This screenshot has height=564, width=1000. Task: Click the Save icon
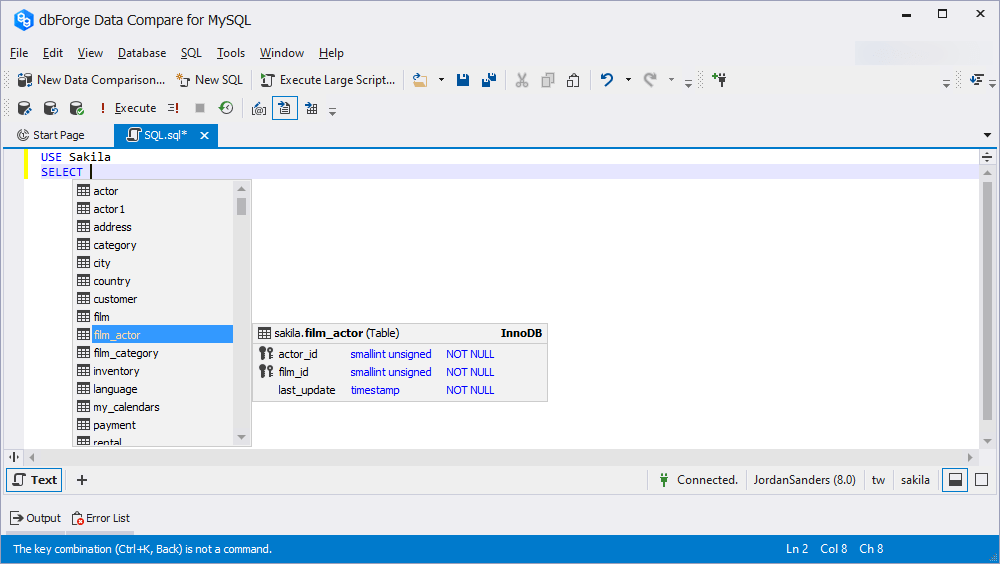463,80
